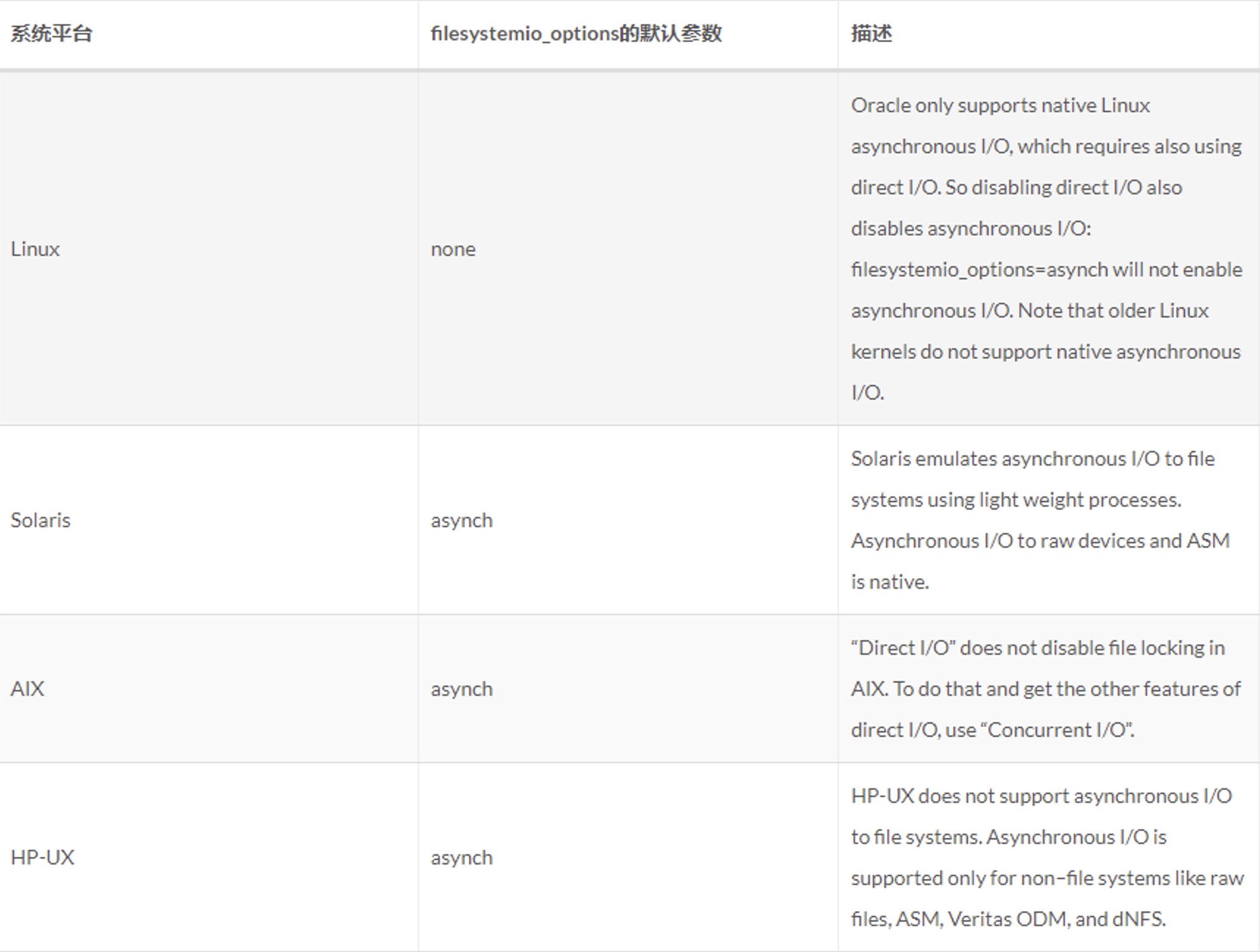
Task: Click the 系统平台 column header
Action: (51, 34)
